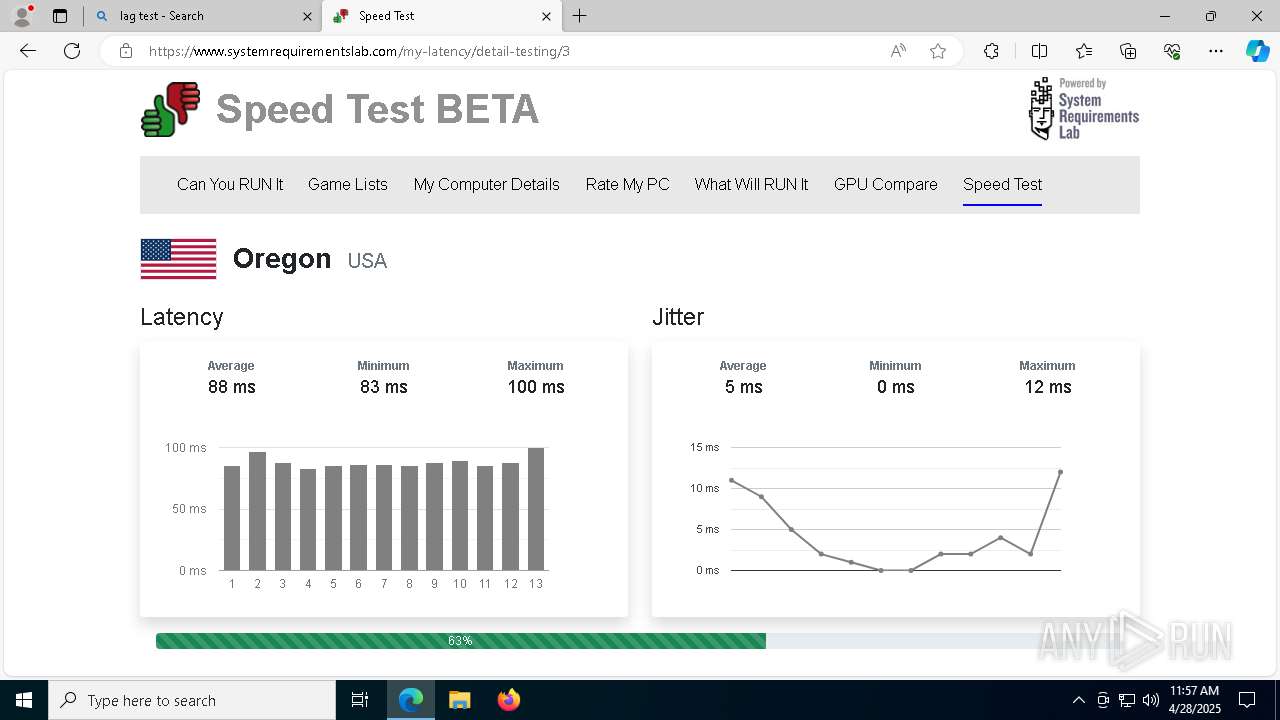The width and height of the screenshot is (1280, 720).
Task: Open Microsoft Edge from the taskbar
Action: [411, 700]
